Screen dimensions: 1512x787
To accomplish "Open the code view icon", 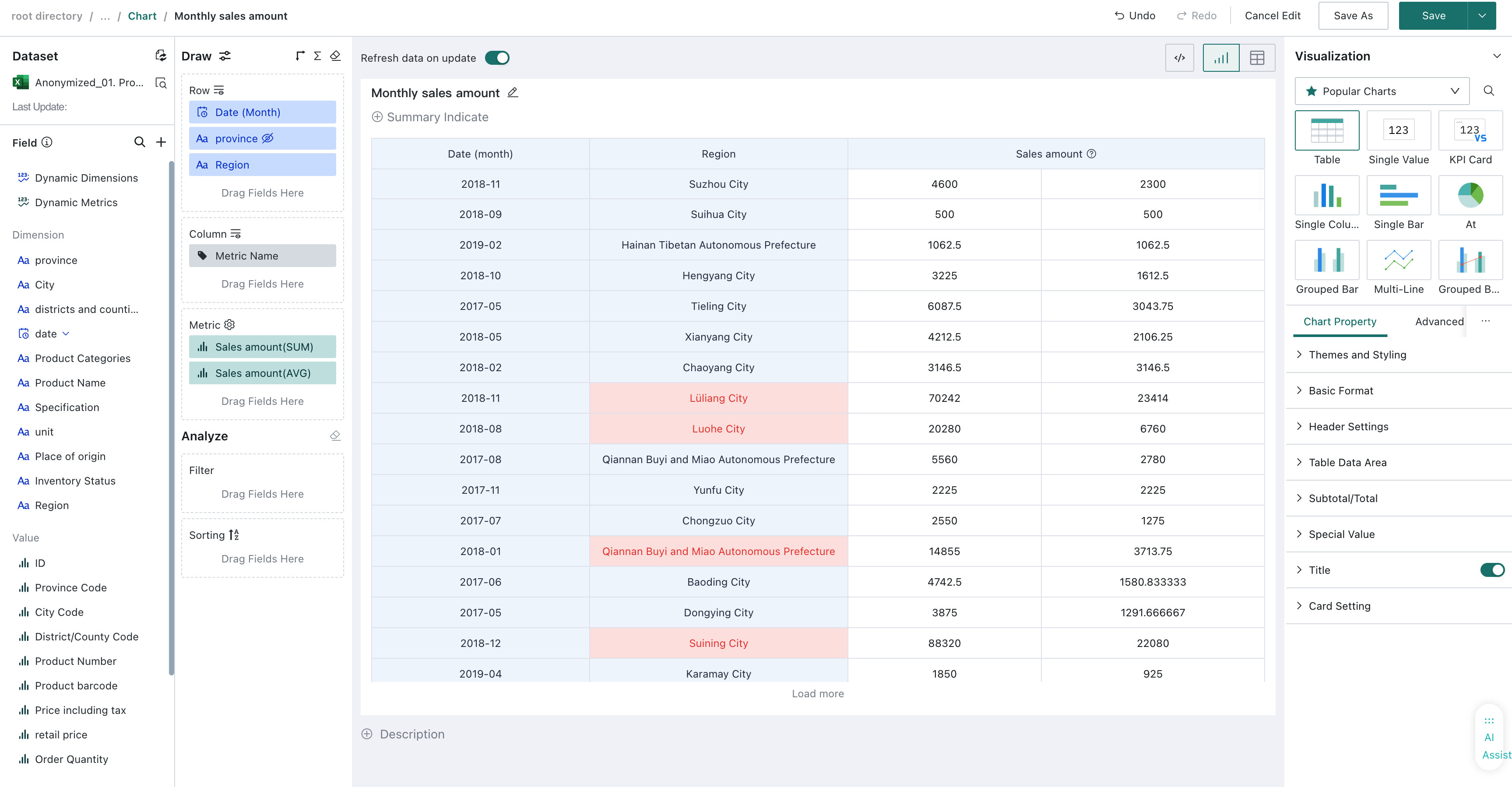I will tap(1179, 58).
